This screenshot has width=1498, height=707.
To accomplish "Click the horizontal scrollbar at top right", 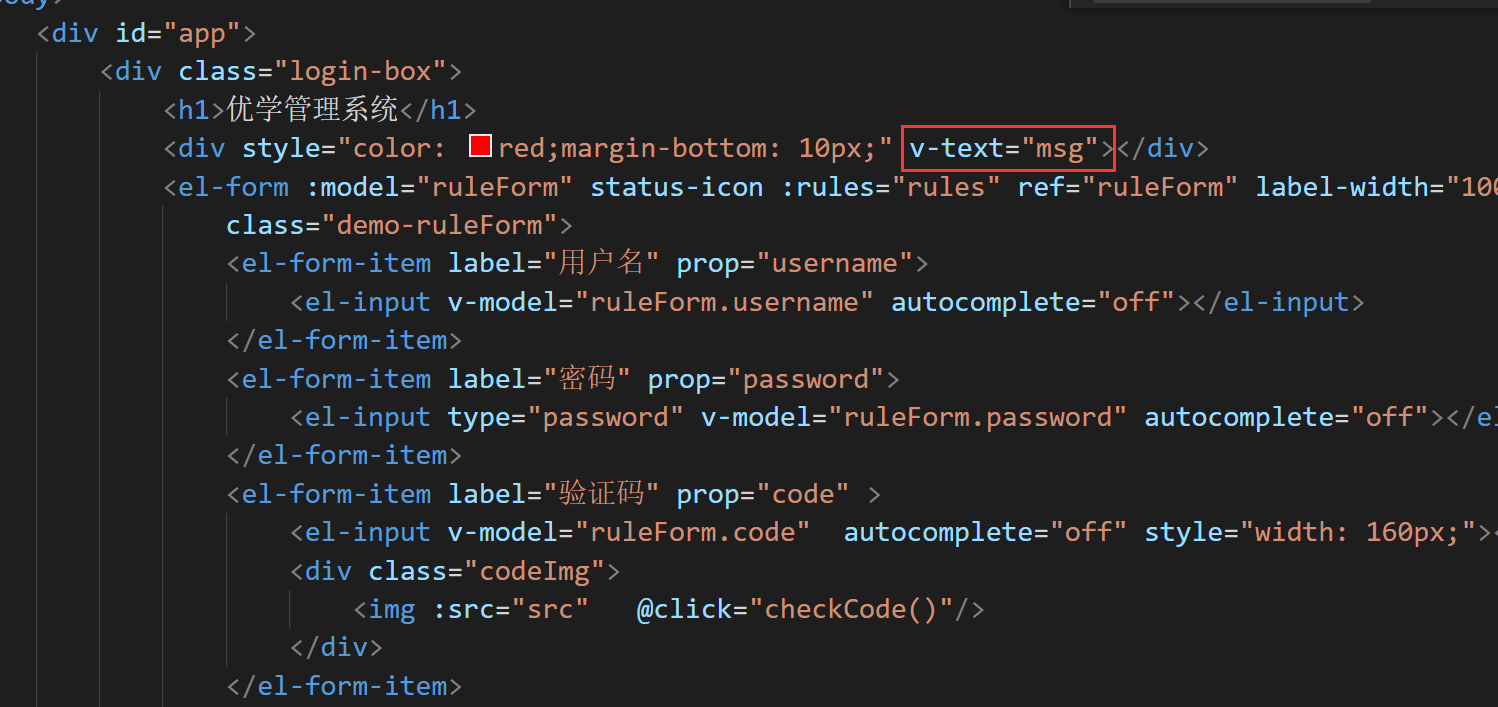I will [x=1290, y=3].
